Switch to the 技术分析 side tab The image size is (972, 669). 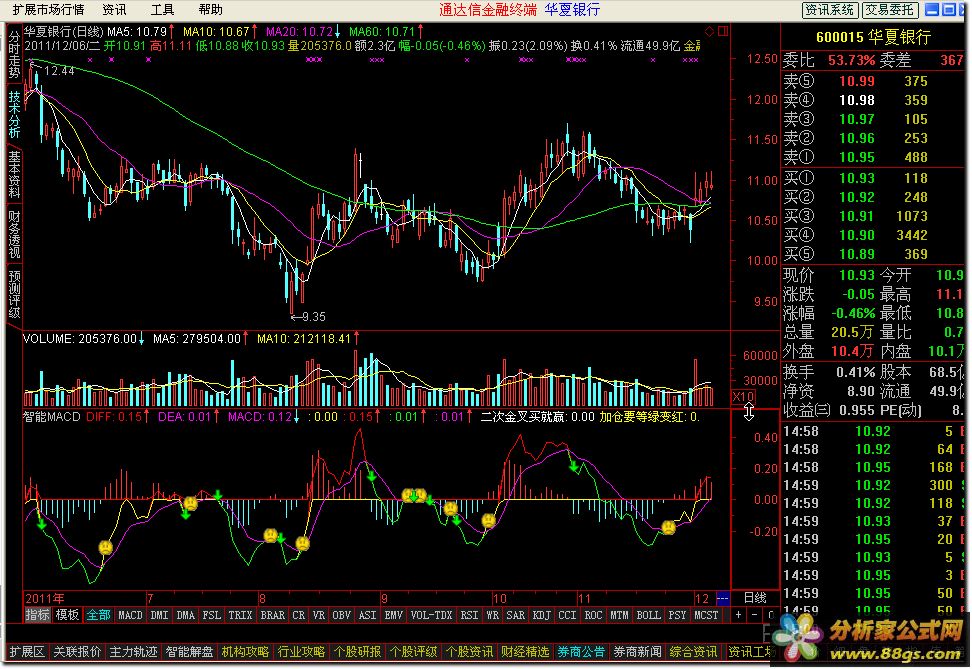tap(14, 115)
